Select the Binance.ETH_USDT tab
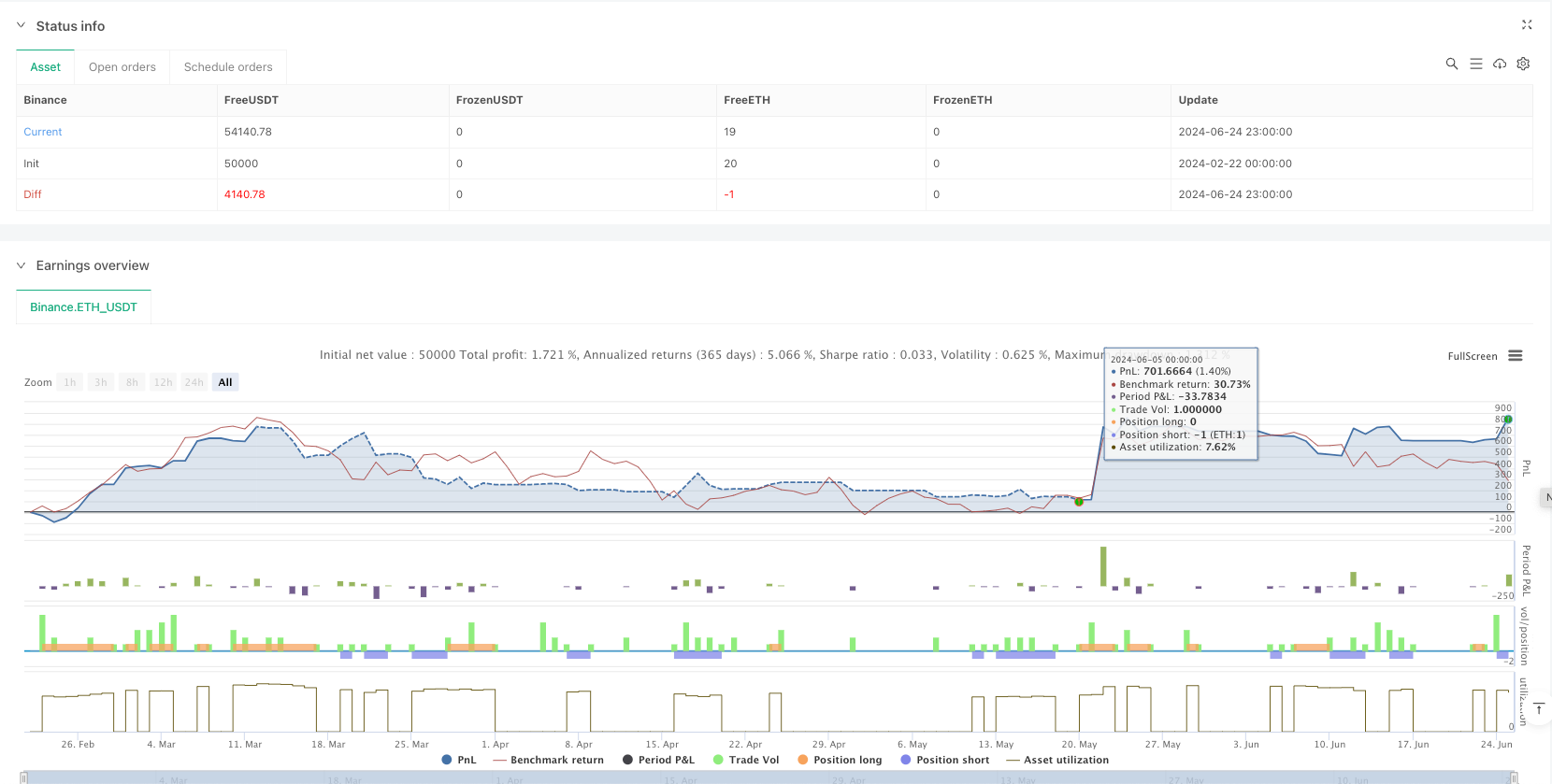 pos(83,306)
